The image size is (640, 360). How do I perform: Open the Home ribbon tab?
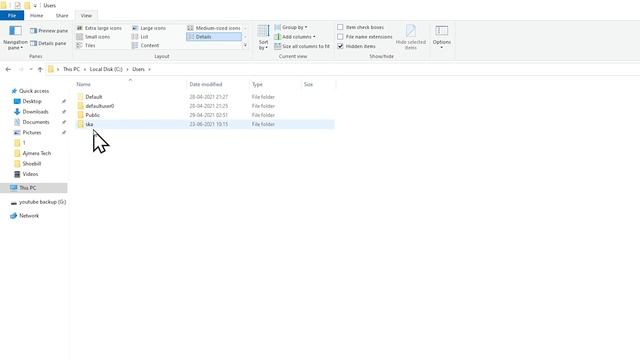[36, 16]
